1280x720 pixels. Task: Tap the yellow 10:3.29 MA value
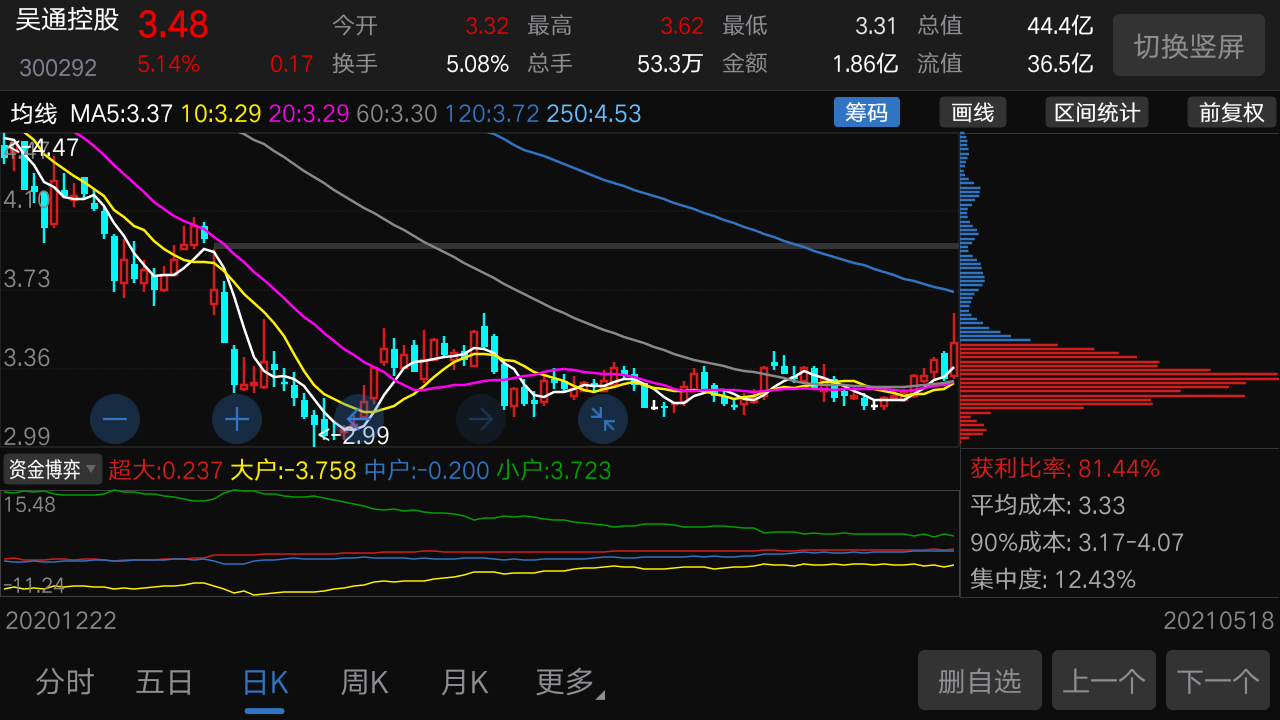pos(222,113)
